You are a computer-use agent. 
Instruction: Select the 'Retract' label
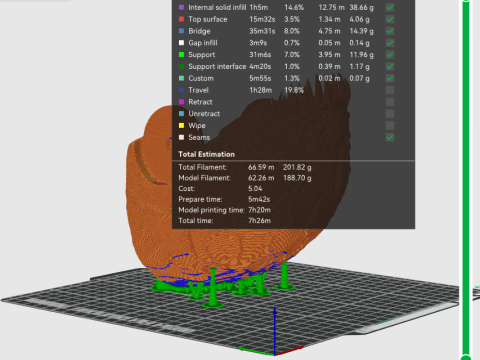tap(200, 102)
